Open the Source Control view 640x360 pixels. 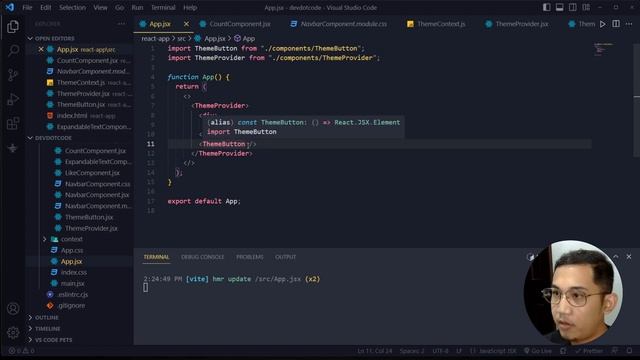coord(13,75)
